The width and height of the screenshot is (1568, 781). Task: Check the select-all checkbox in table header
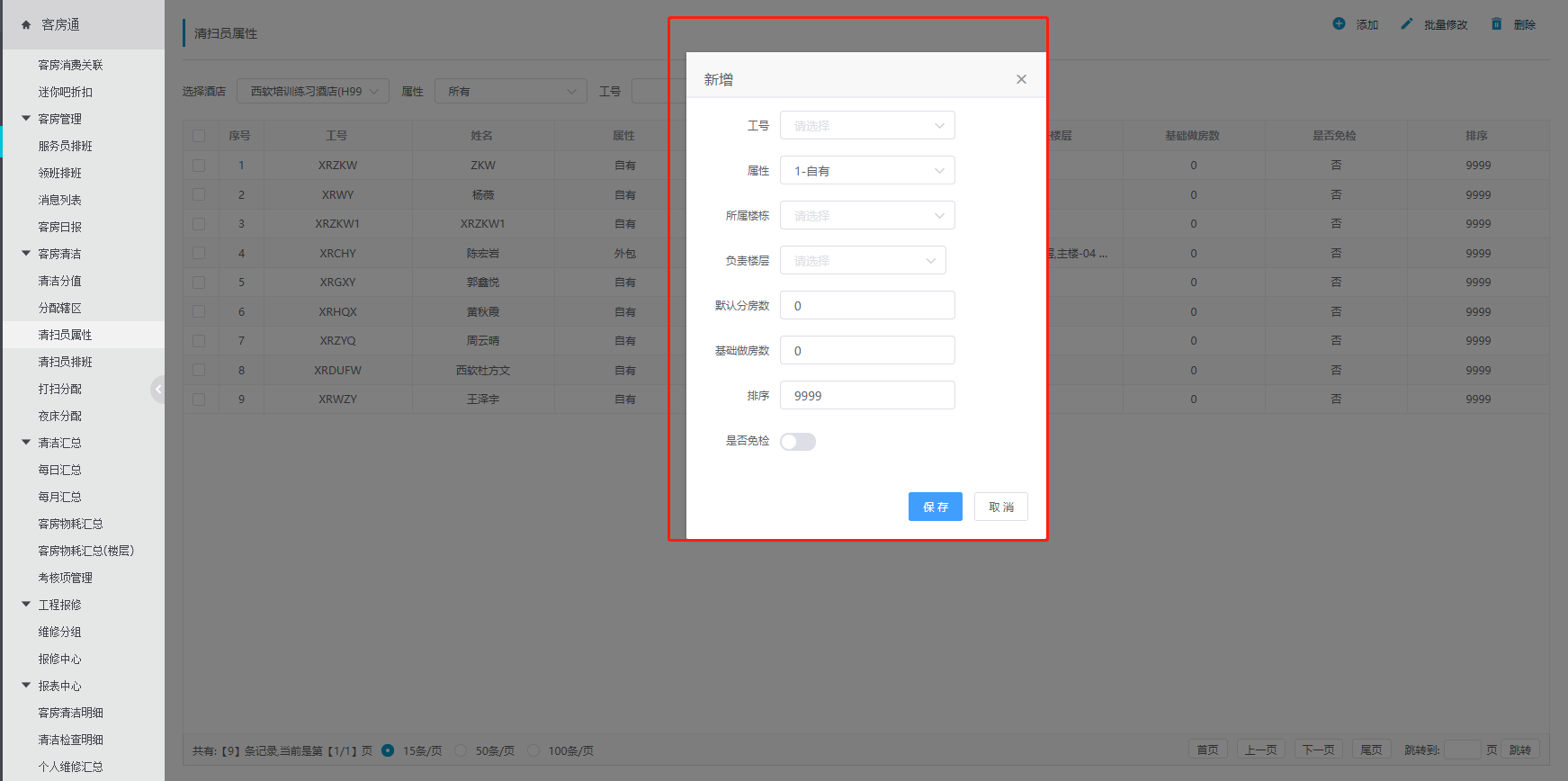[199, 136]
